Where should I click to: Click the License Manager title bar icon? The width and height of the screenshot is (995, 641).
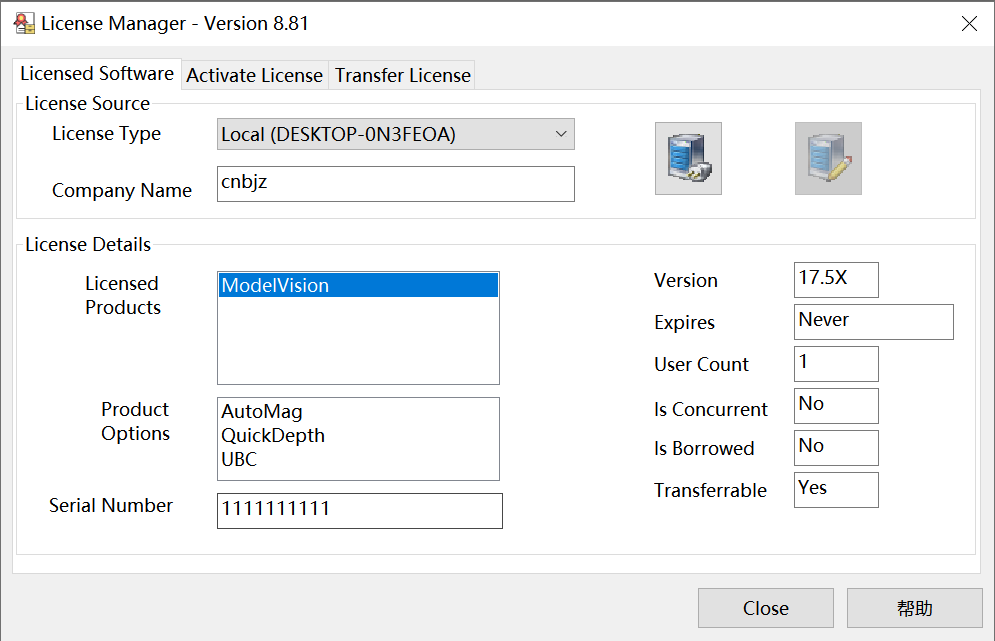coord(24,23)
